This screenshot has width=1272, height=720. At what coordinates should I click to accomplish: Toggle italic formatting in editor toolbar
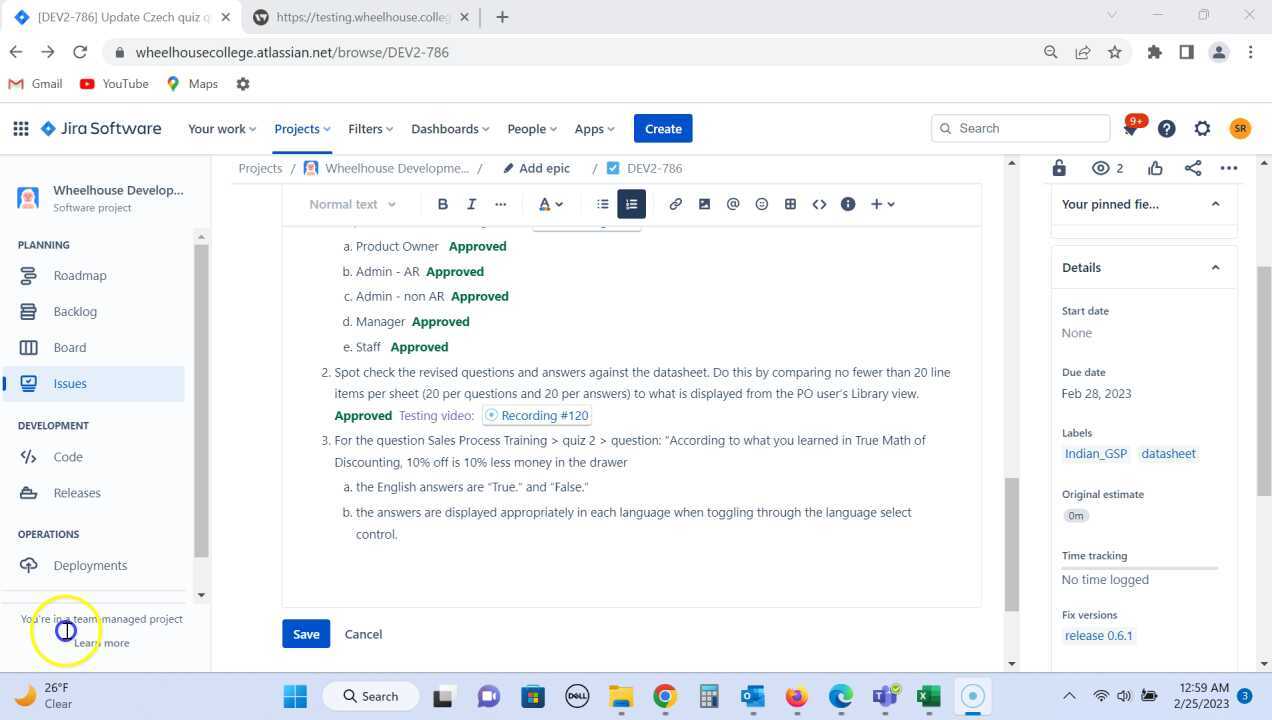(471, 204)
